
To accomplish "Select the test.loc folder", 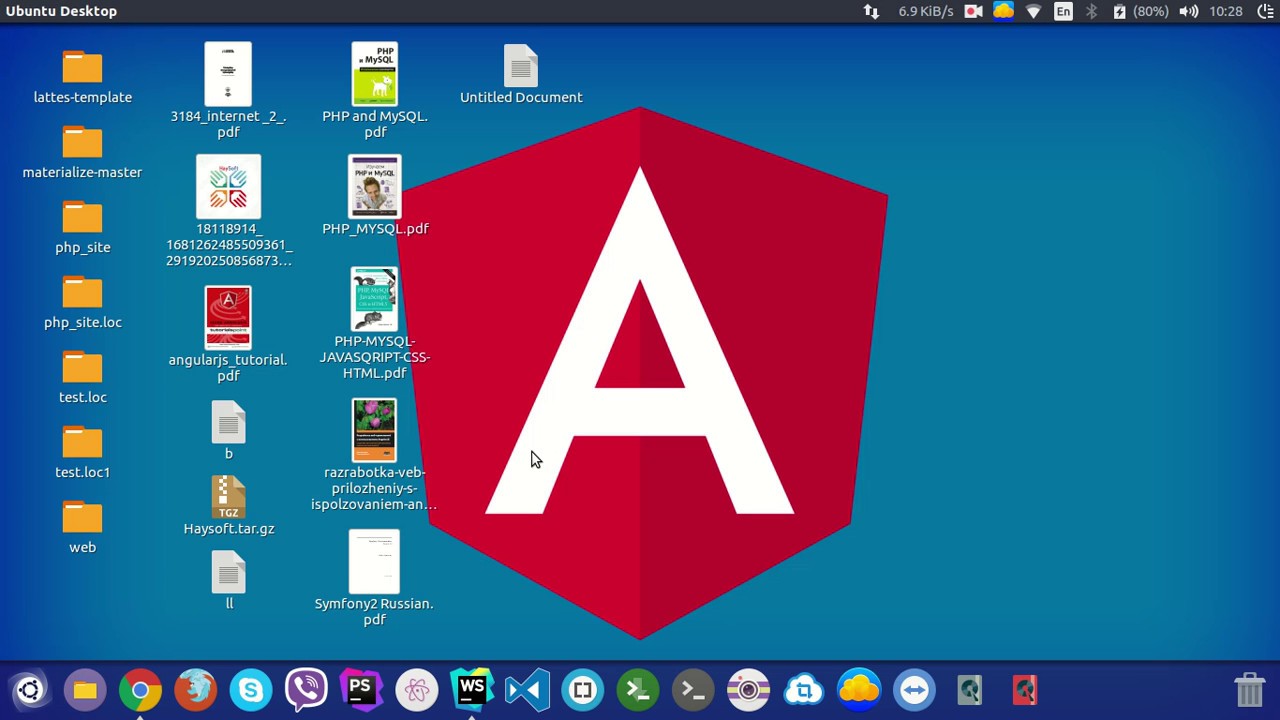I will [x=82, y=378].
